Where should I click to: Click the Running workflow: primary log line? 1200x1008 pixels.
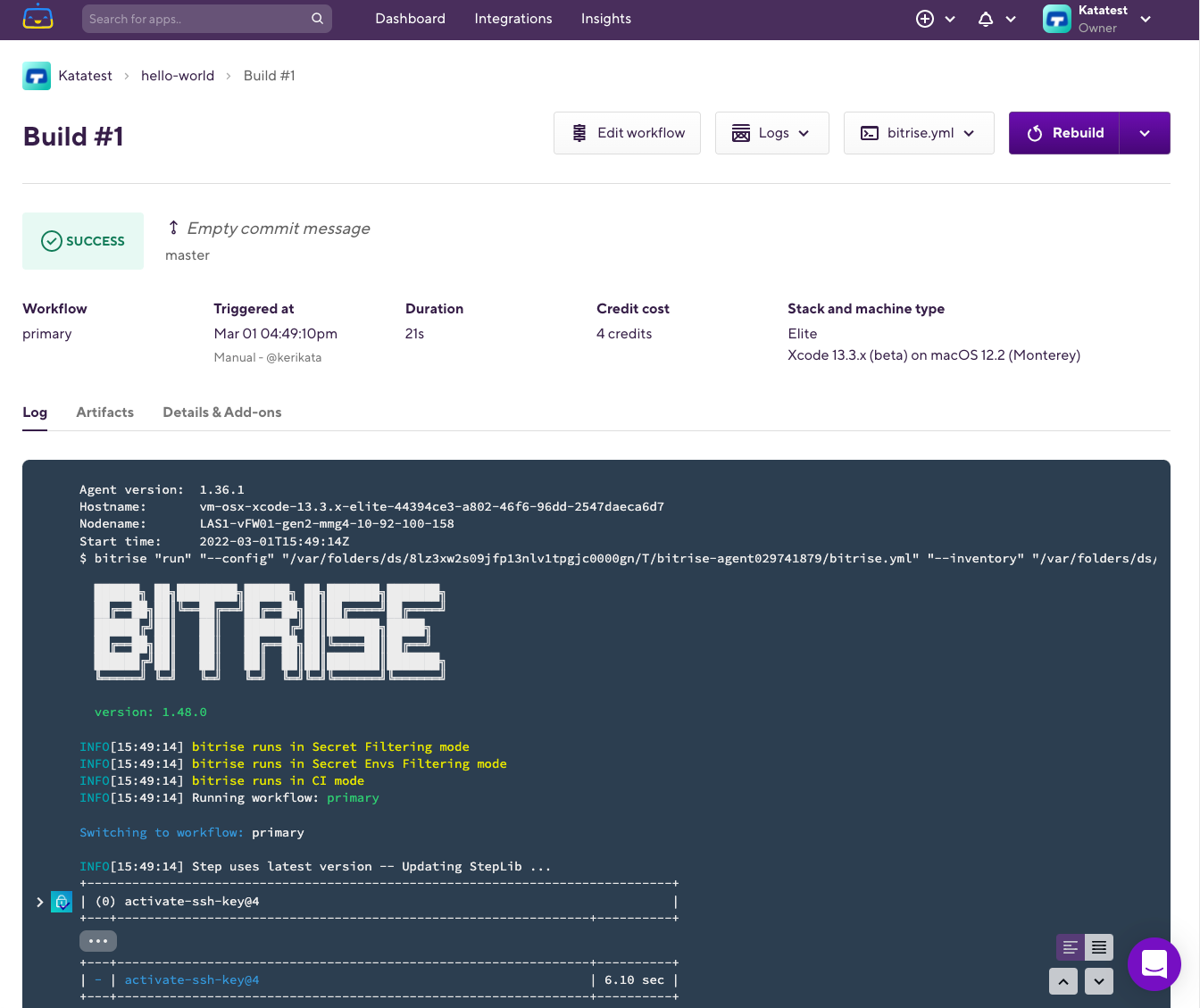(229, 798)
